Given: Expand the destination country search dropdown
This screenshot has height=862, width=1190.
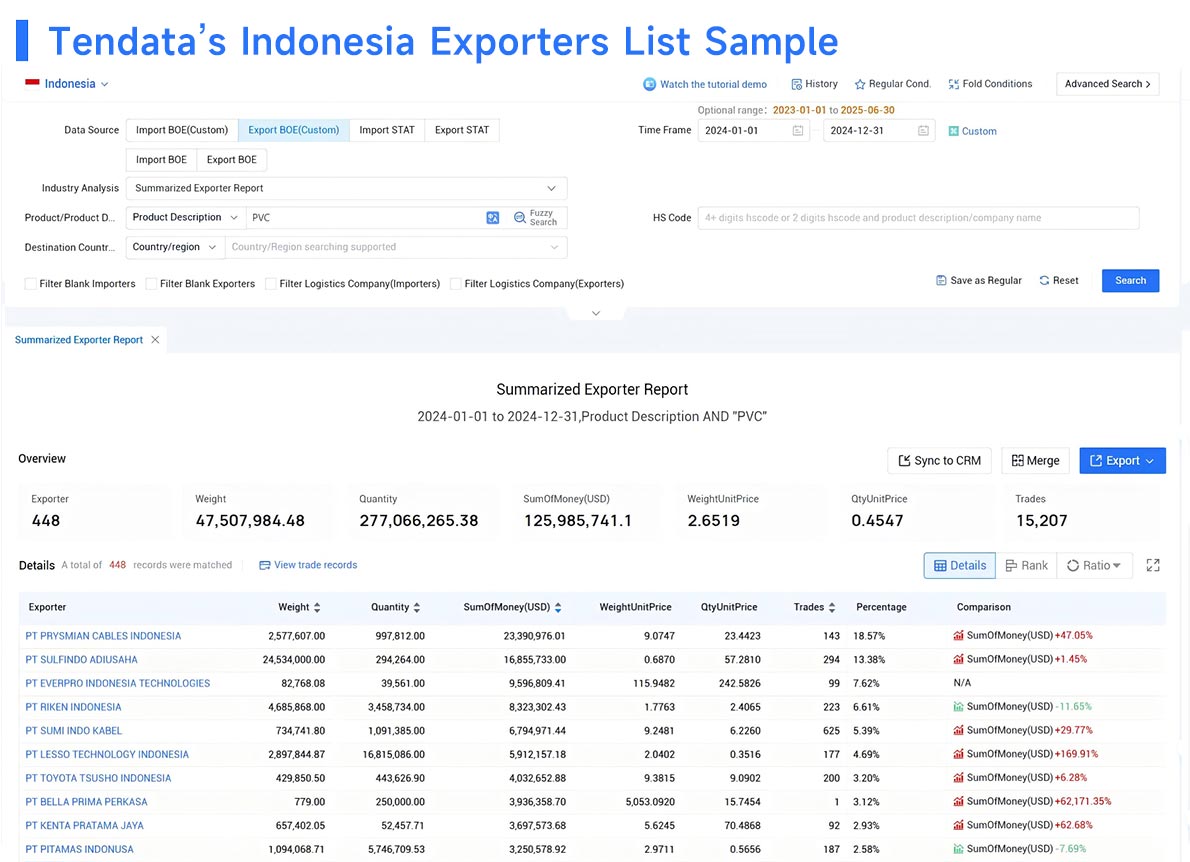Looking at the screenshot, I should coord(555,247).
